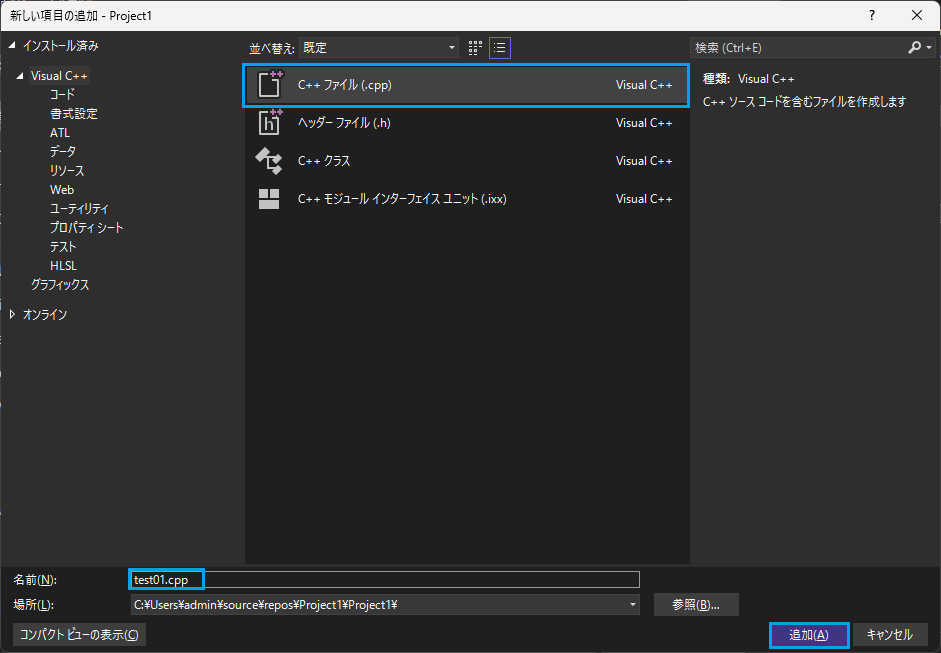
Task: Select the グラフィックス category
Action: point(60,284)
